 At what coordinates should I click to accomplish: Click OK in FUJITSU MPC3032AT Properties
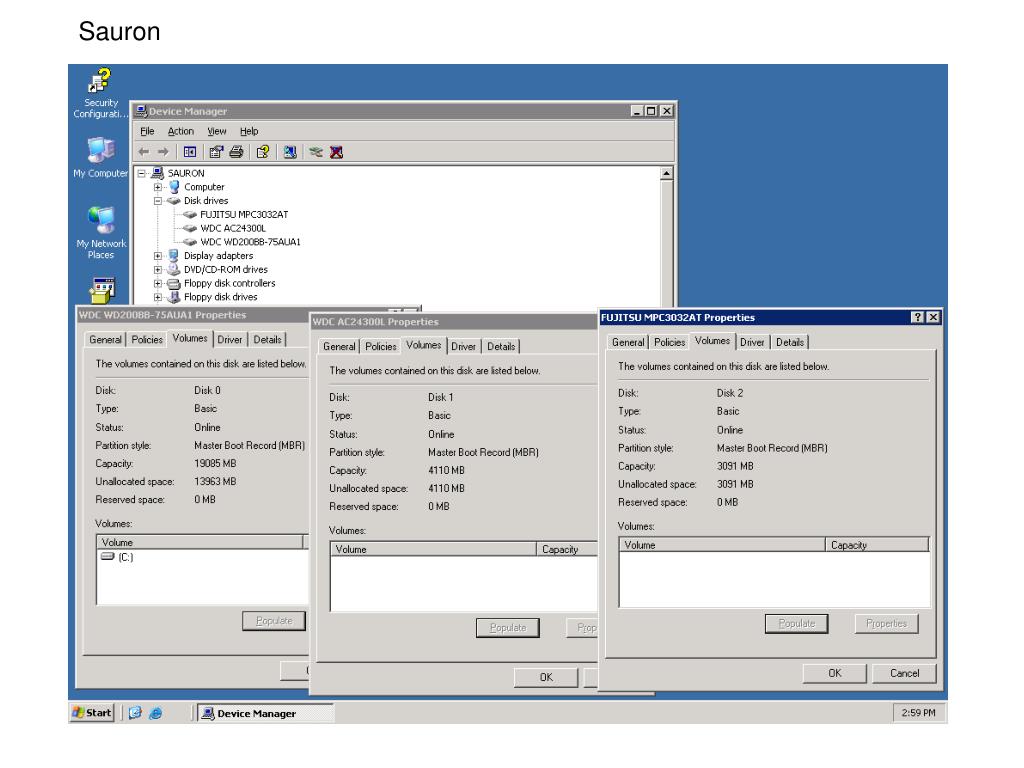tap(835, 673)
